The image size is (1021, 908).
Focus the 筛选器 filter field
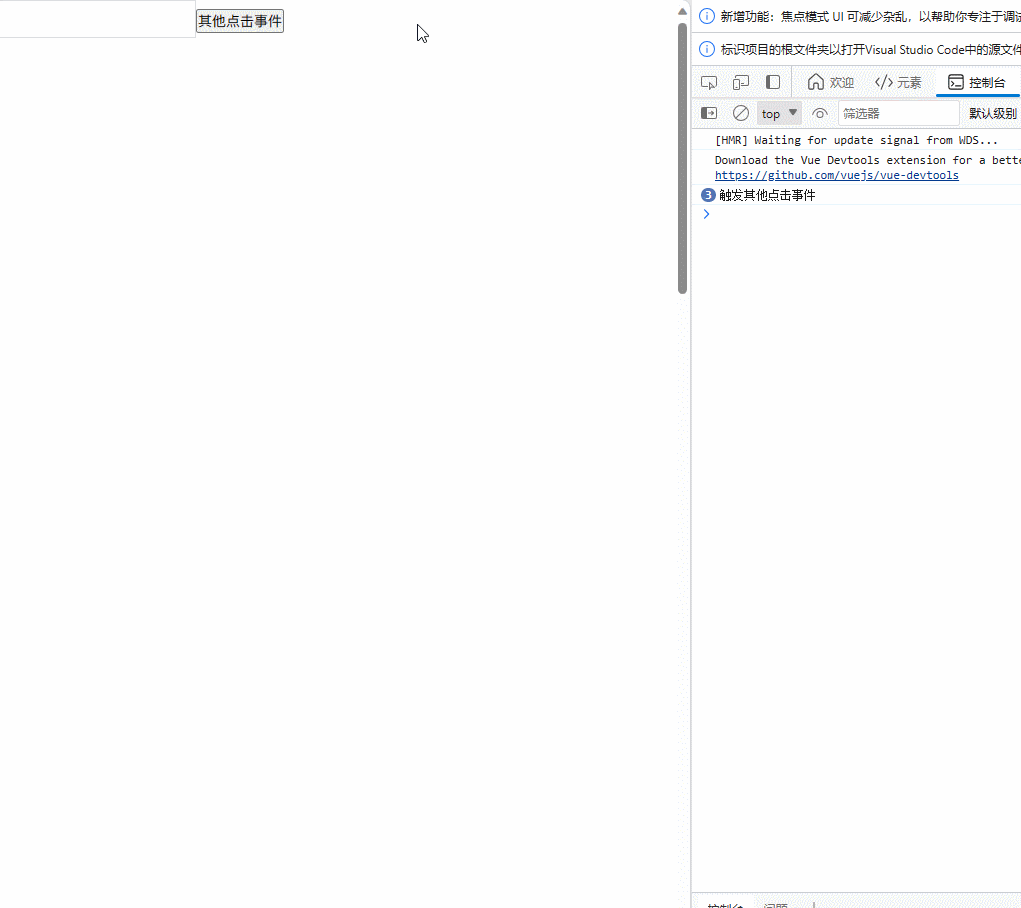coord(899,113)
